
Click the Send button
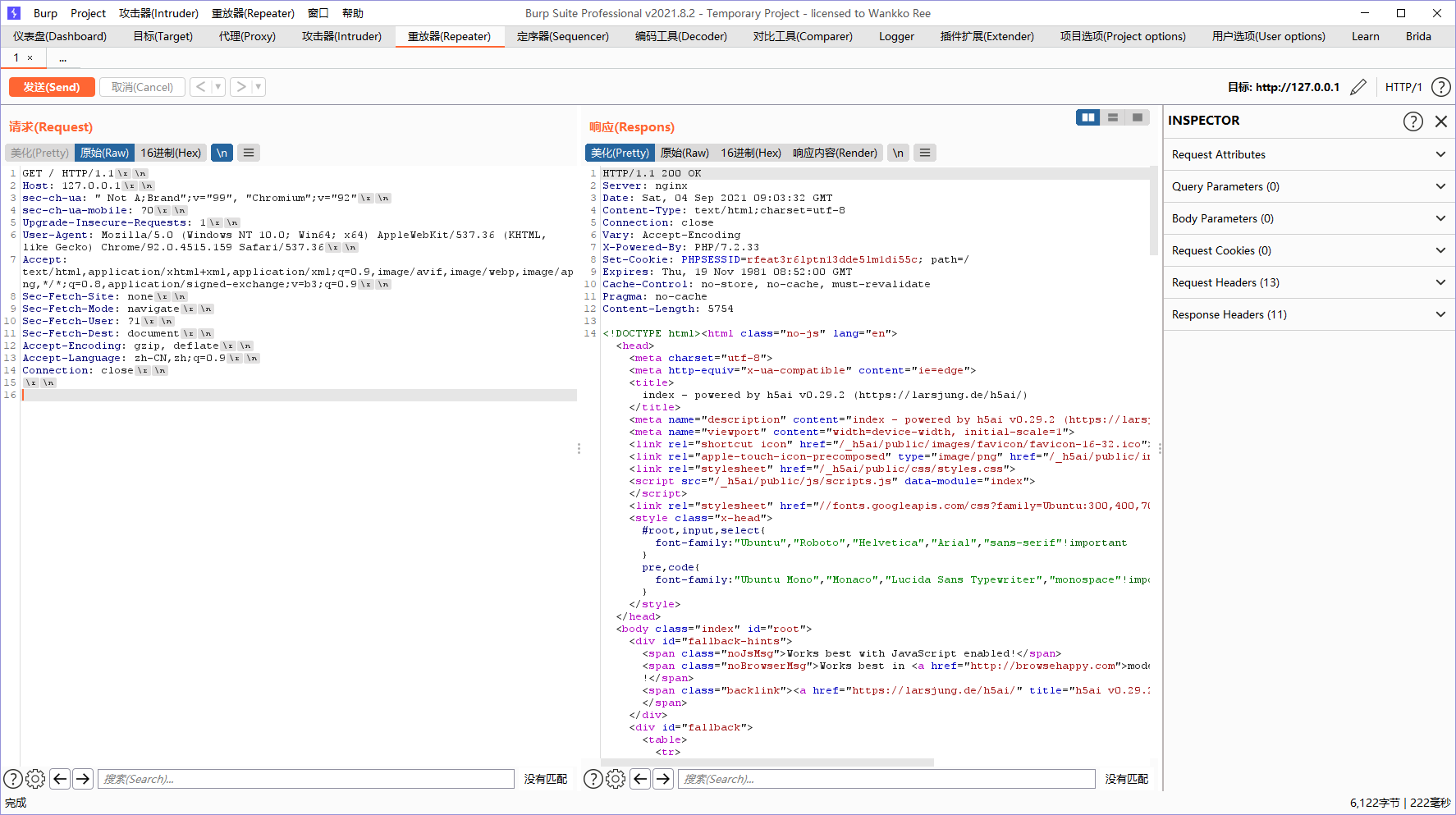pos(52,87)
